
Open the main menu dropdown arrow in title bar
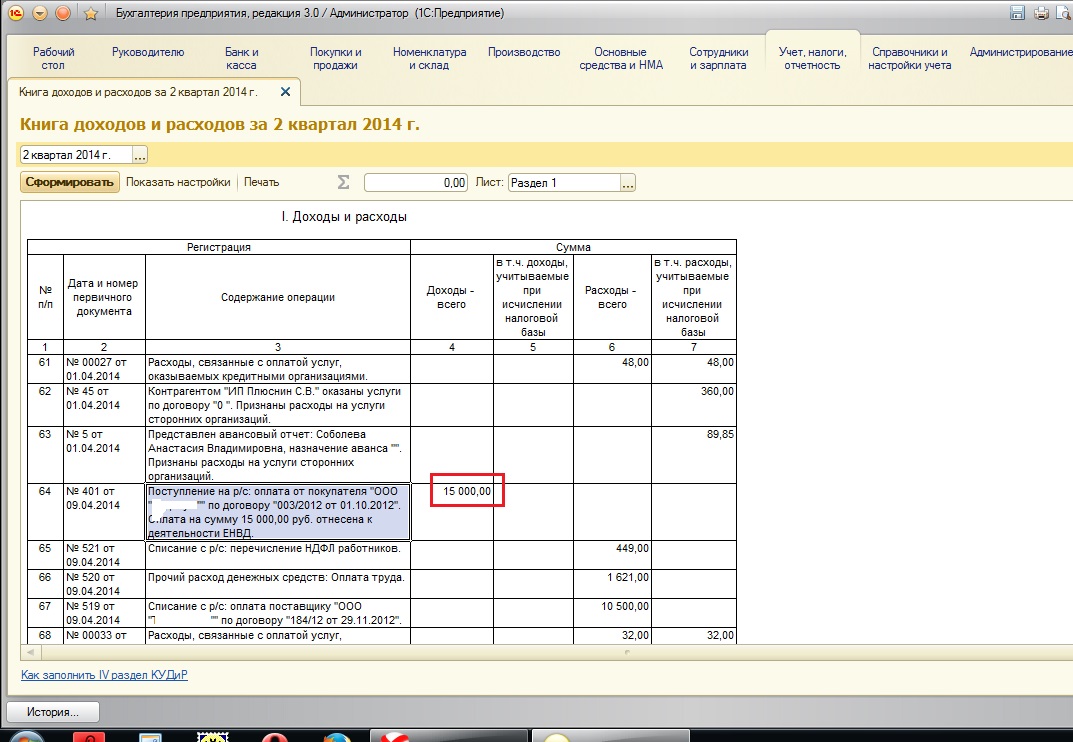click(40, 13)
